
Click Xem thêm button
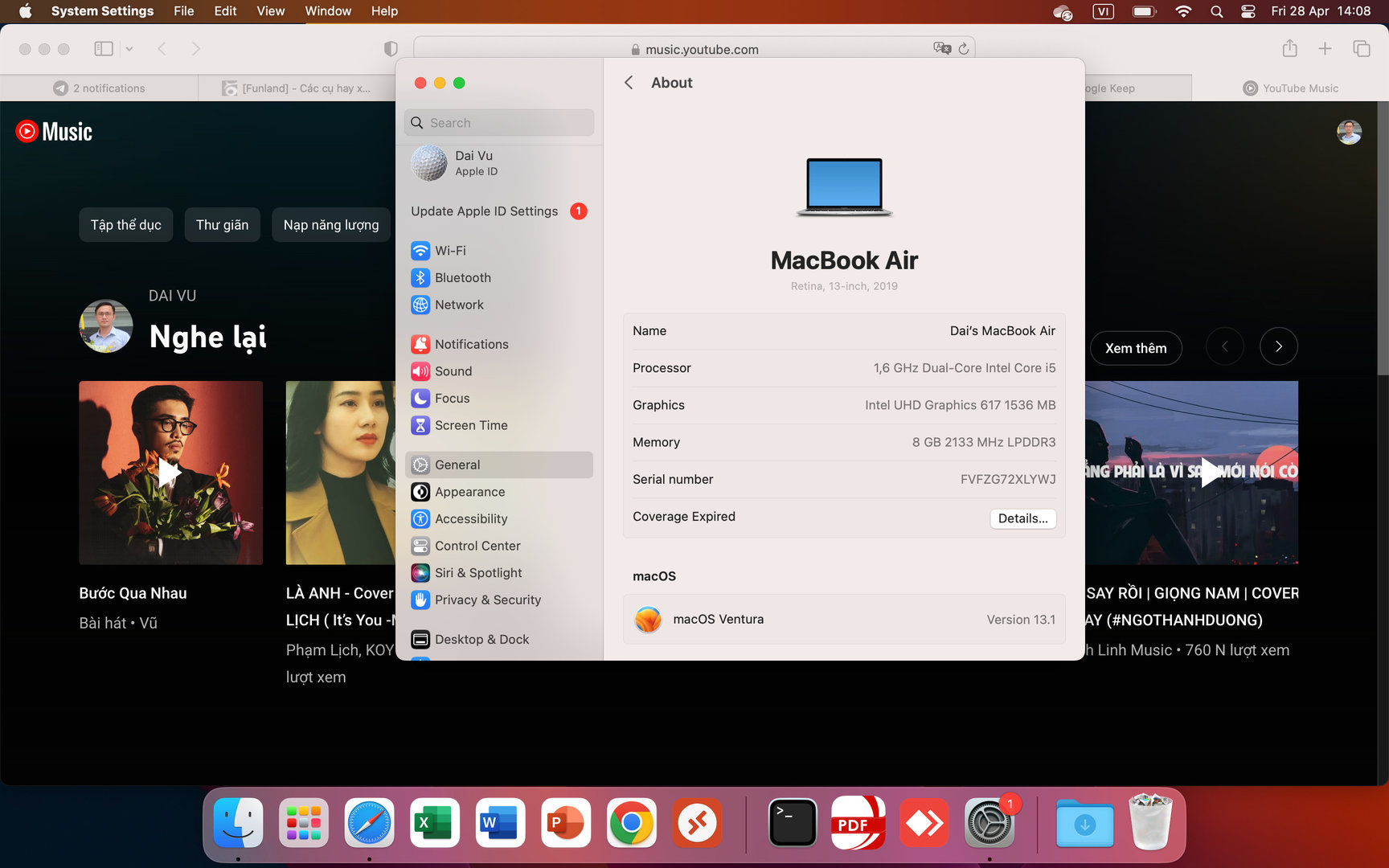(1135, 348)
